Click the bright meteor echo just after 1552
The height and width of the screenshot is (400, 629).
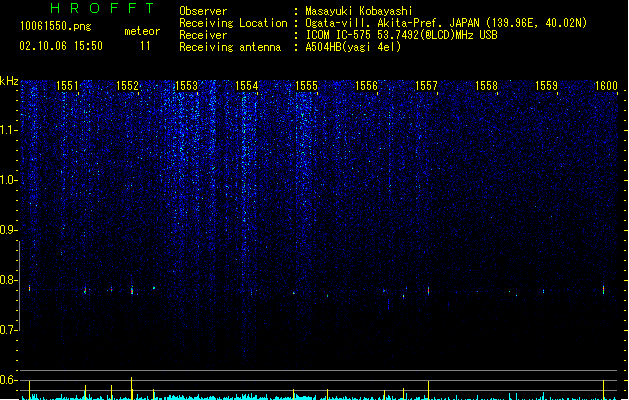coord(132,290)
